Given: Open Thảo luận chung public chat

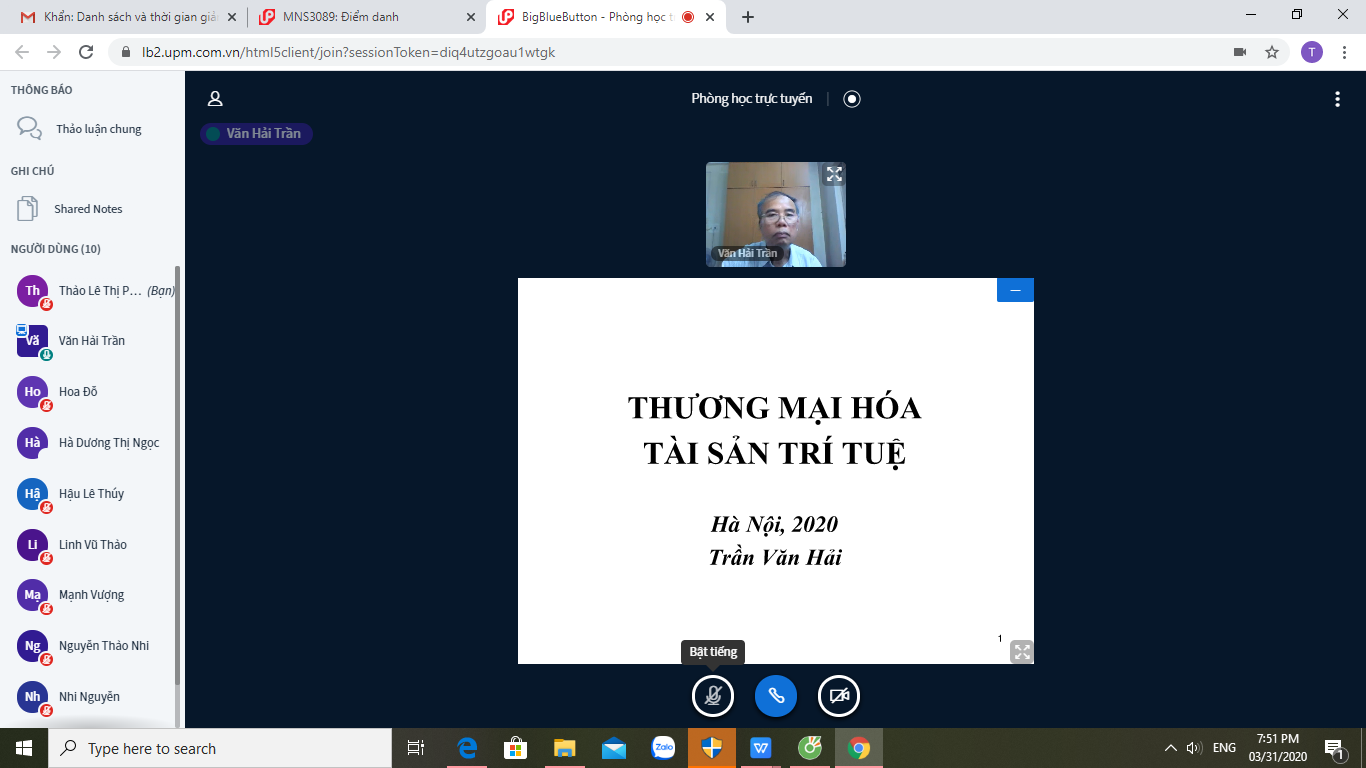Looking at the screenshot, I should 98,129.
